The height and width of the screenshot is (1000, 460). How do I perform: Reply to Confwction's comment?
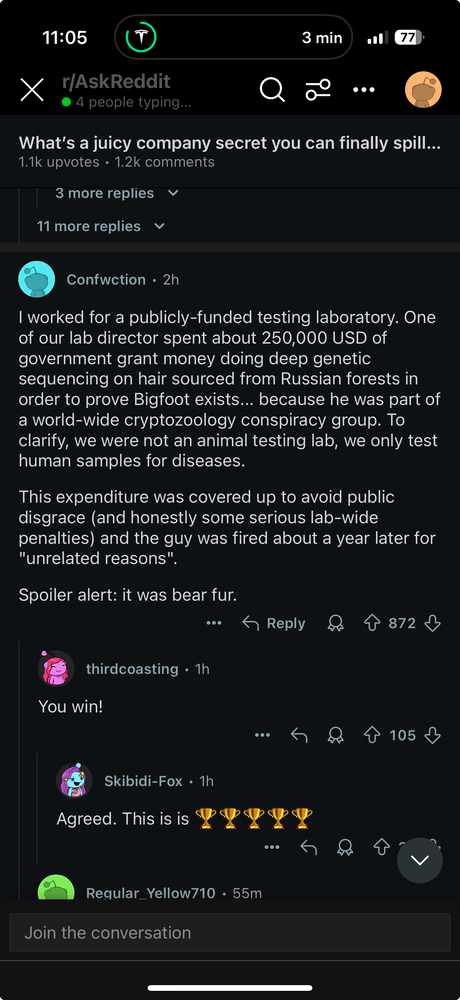[274, 623]
